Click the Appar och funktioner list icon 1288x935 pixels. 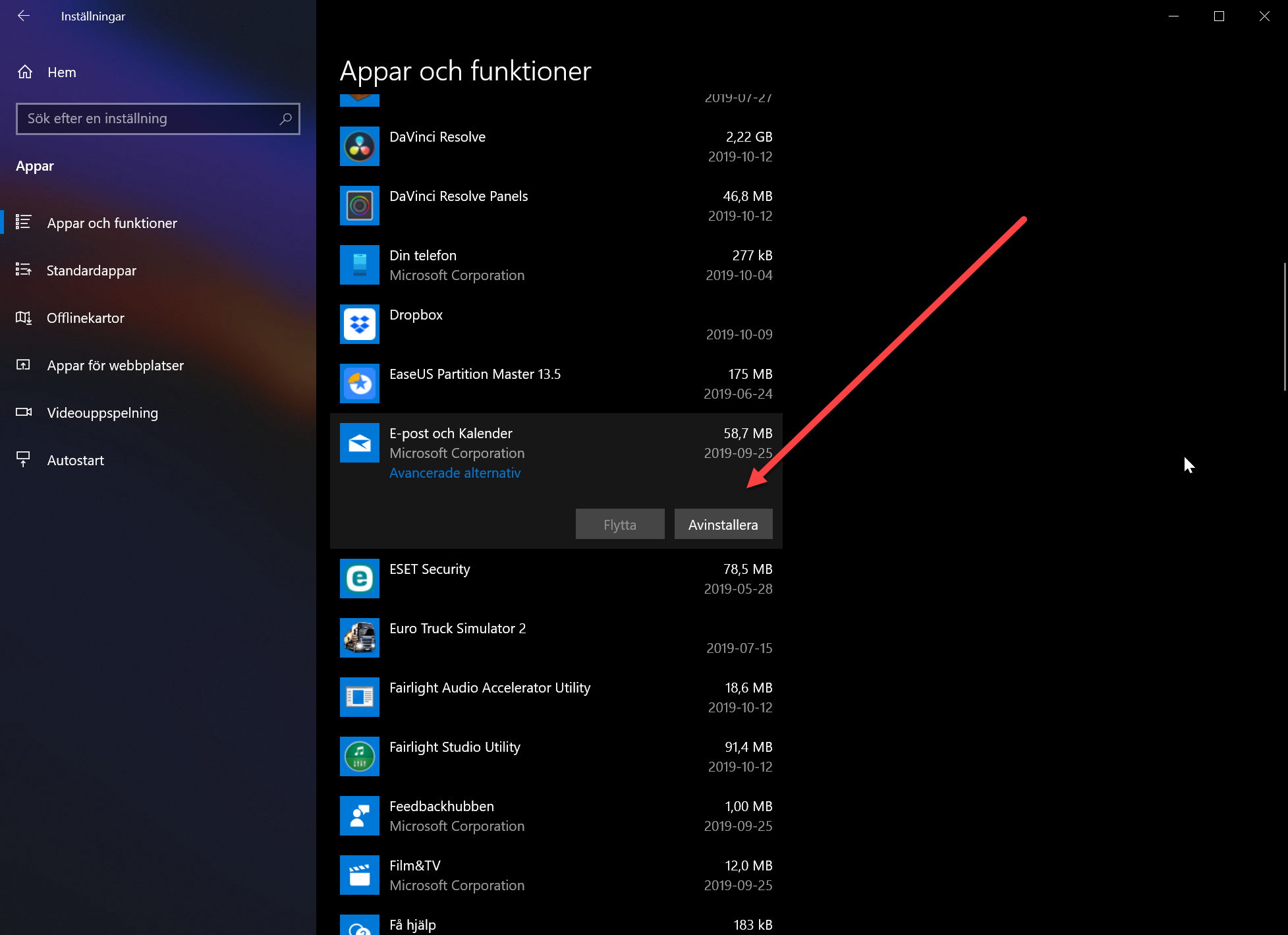coord(24,222)
